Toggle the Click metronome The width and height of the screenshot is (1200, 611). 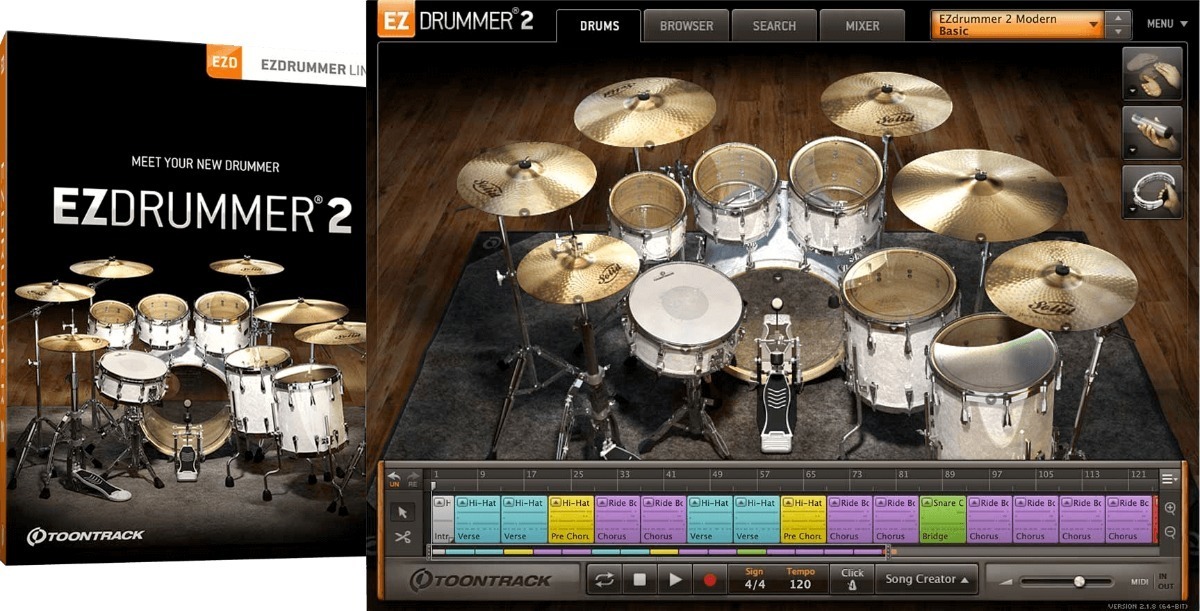[x=852, y=579]
